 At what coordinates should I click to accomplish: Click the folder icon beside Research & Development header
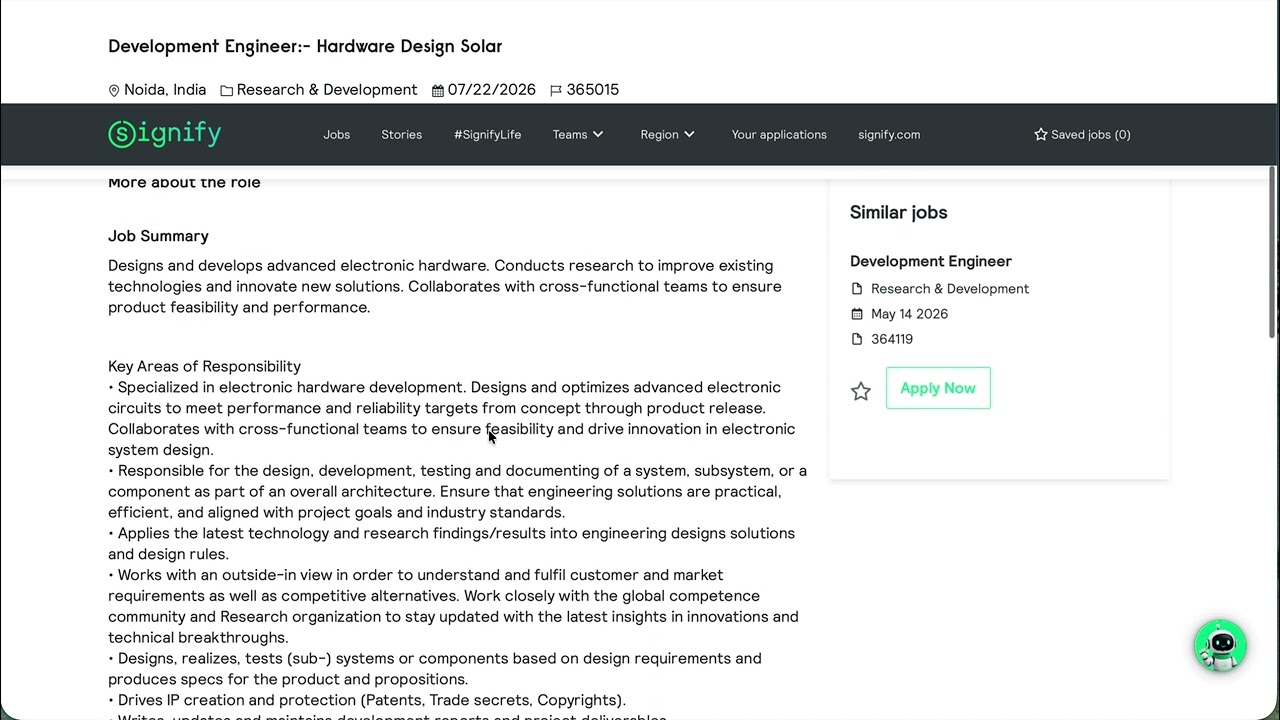click(x=227, y=90)
